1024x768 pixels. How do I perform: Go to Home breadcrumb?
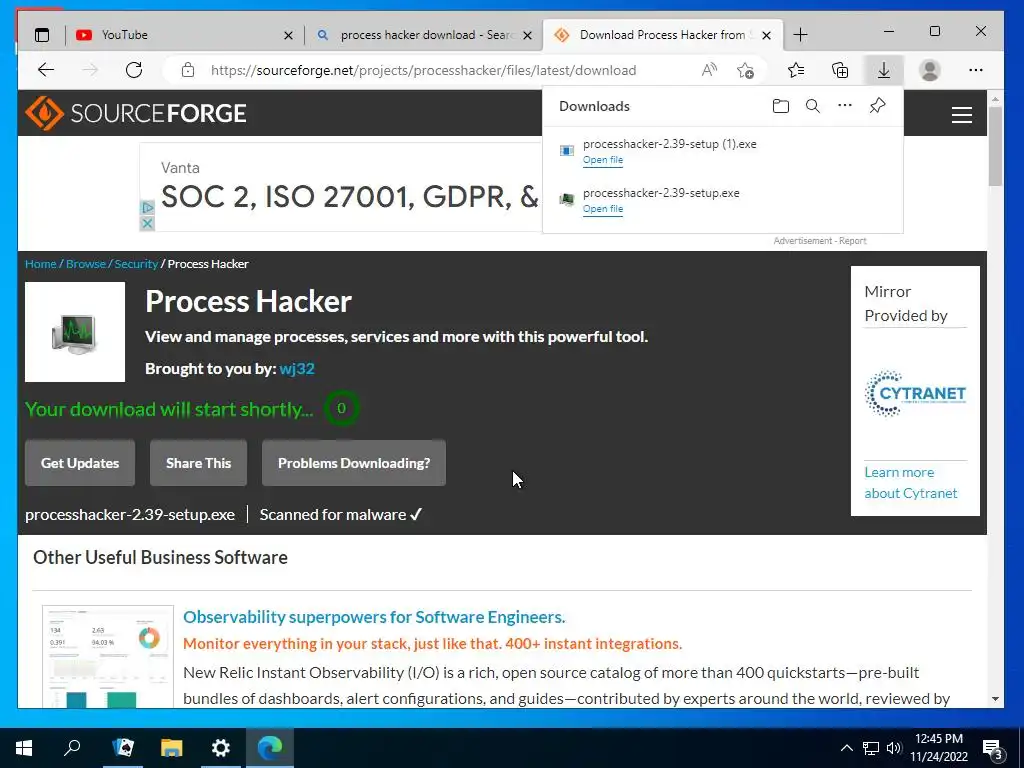pyautogui.click(x=40, y=264)
